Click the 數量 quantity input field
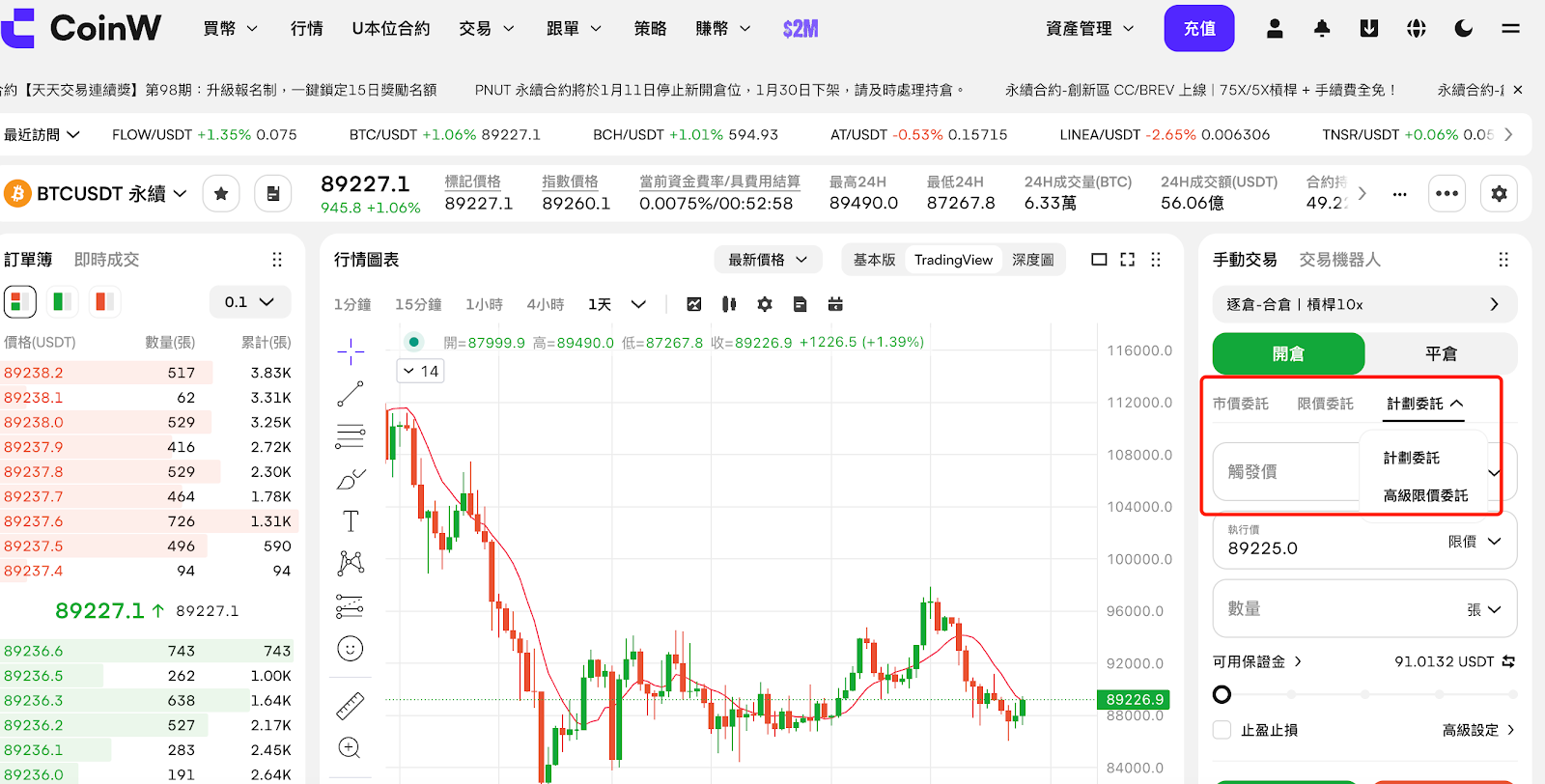Viewport: 1545px width, 784px height. 1333,609
